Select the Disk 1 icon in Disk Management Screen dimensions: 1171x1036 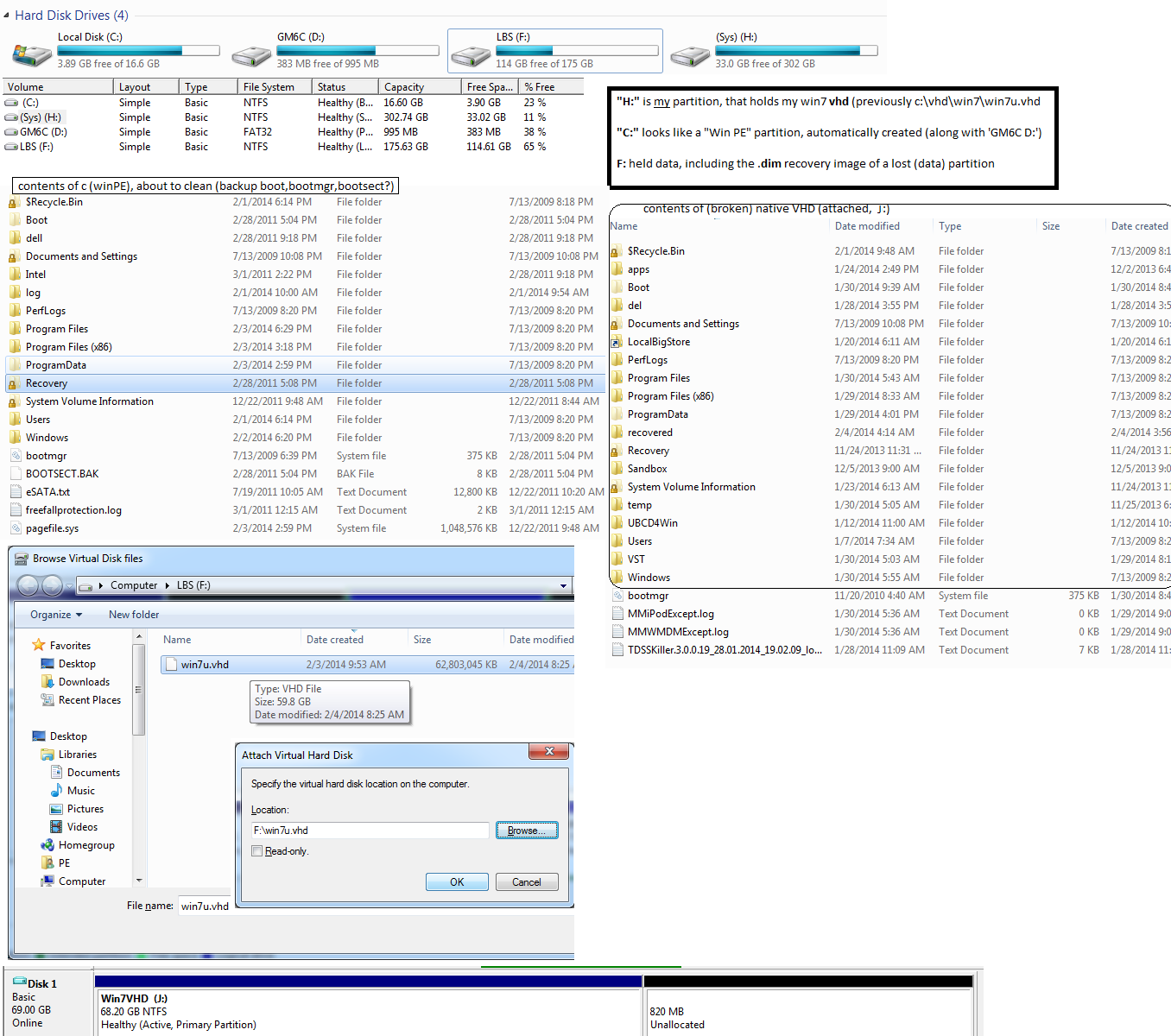coord(20,982)
